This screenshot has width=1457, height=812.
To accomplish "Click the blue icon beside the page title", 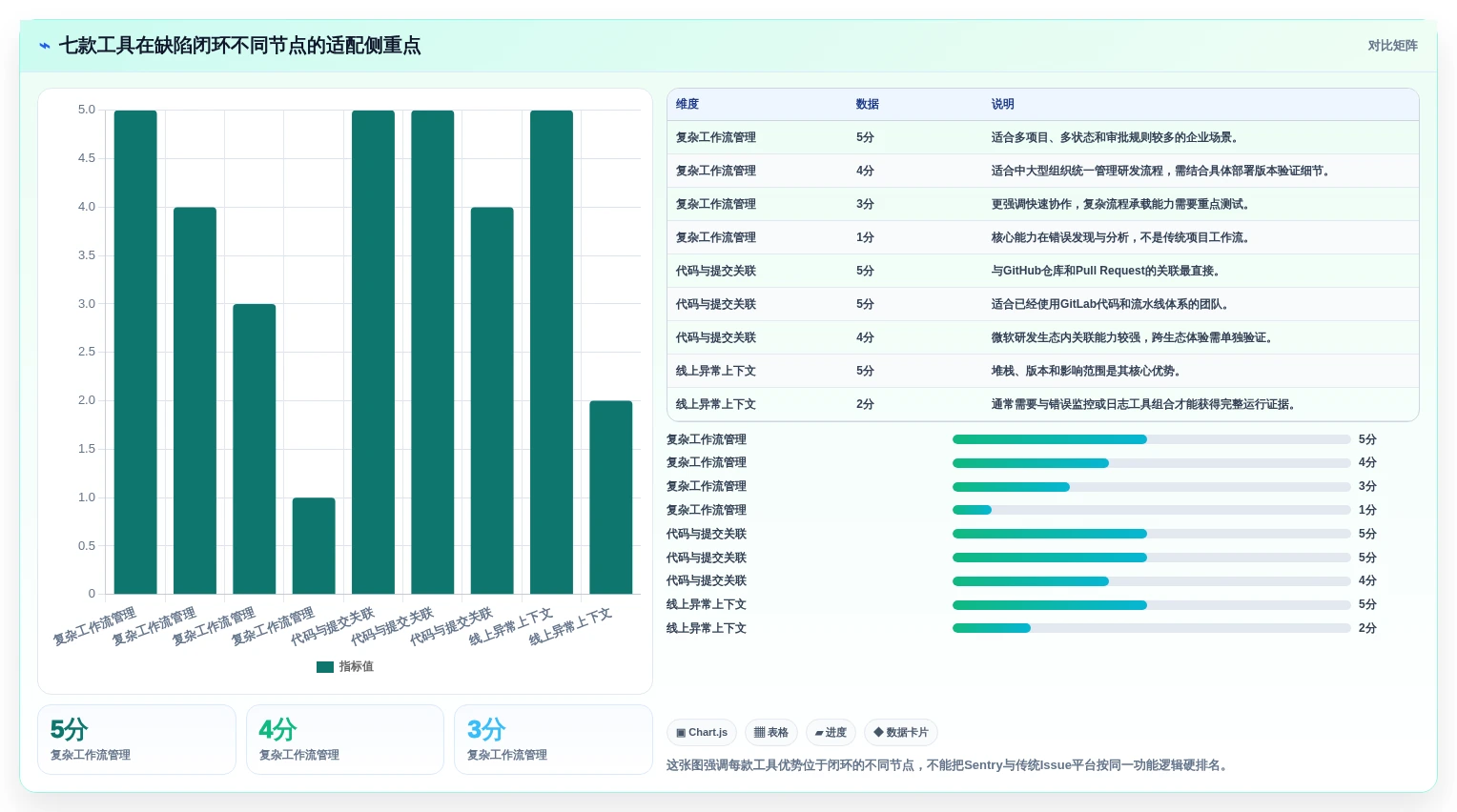I will tap(45, 46).
